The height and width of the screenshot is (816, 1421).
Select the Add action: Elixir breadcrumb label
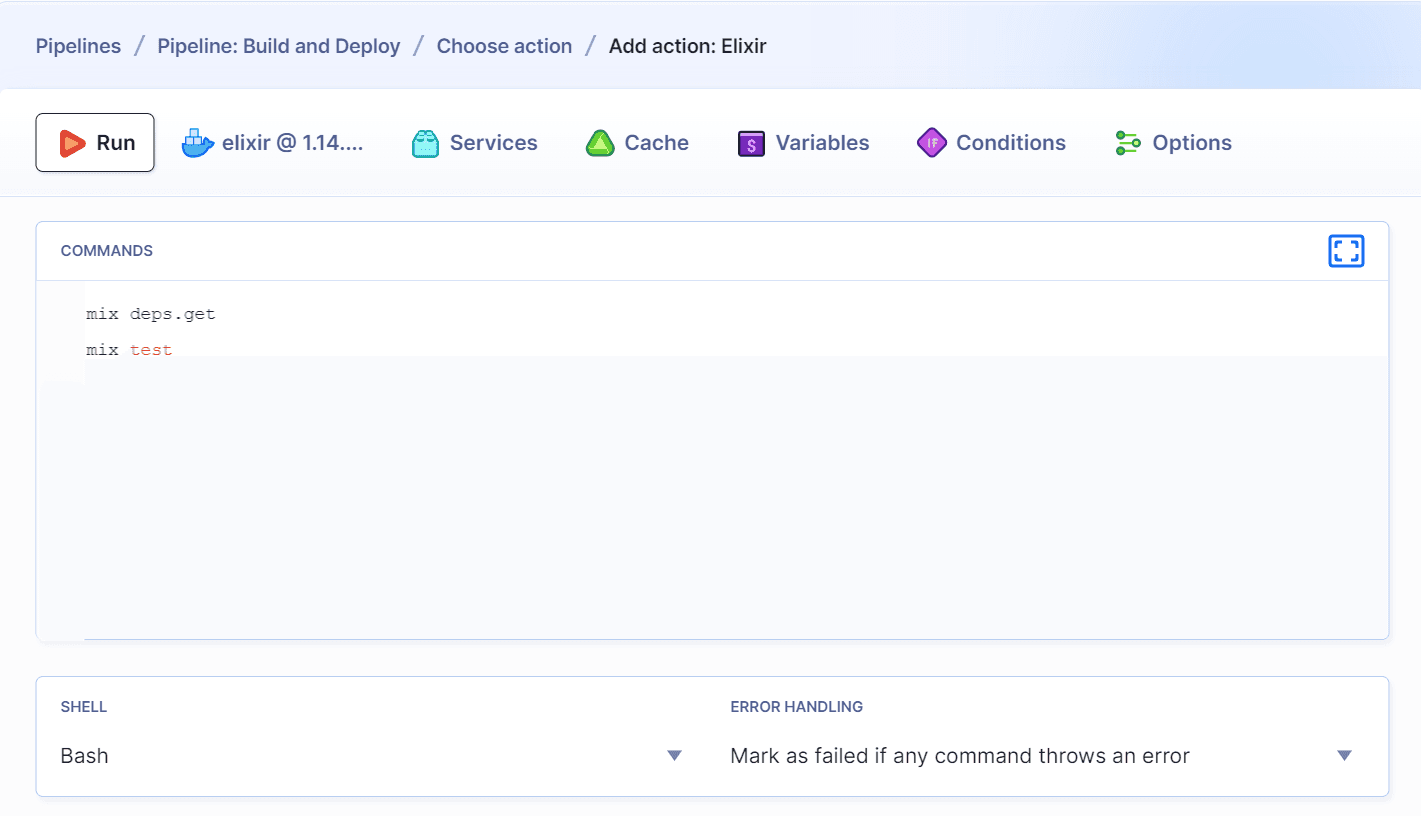pos(687,45)
